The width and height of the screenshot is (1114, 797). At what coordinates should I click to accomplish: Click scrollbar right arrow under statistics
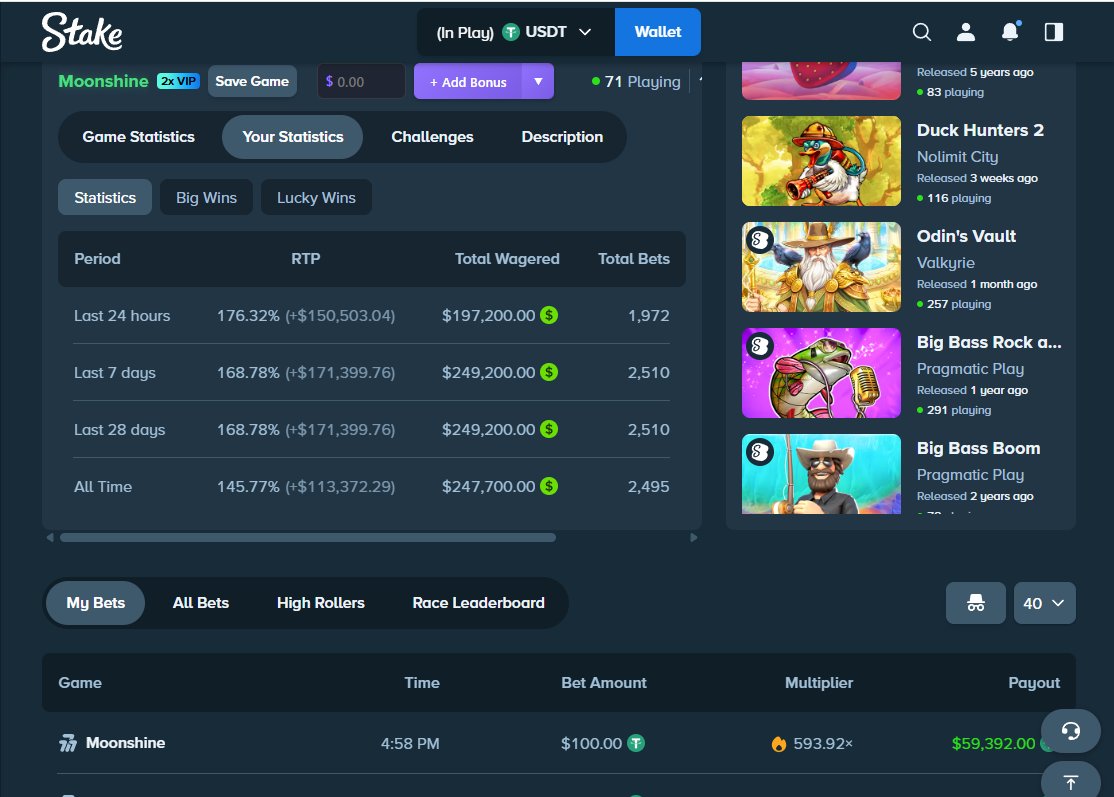(x=694, y=538)
